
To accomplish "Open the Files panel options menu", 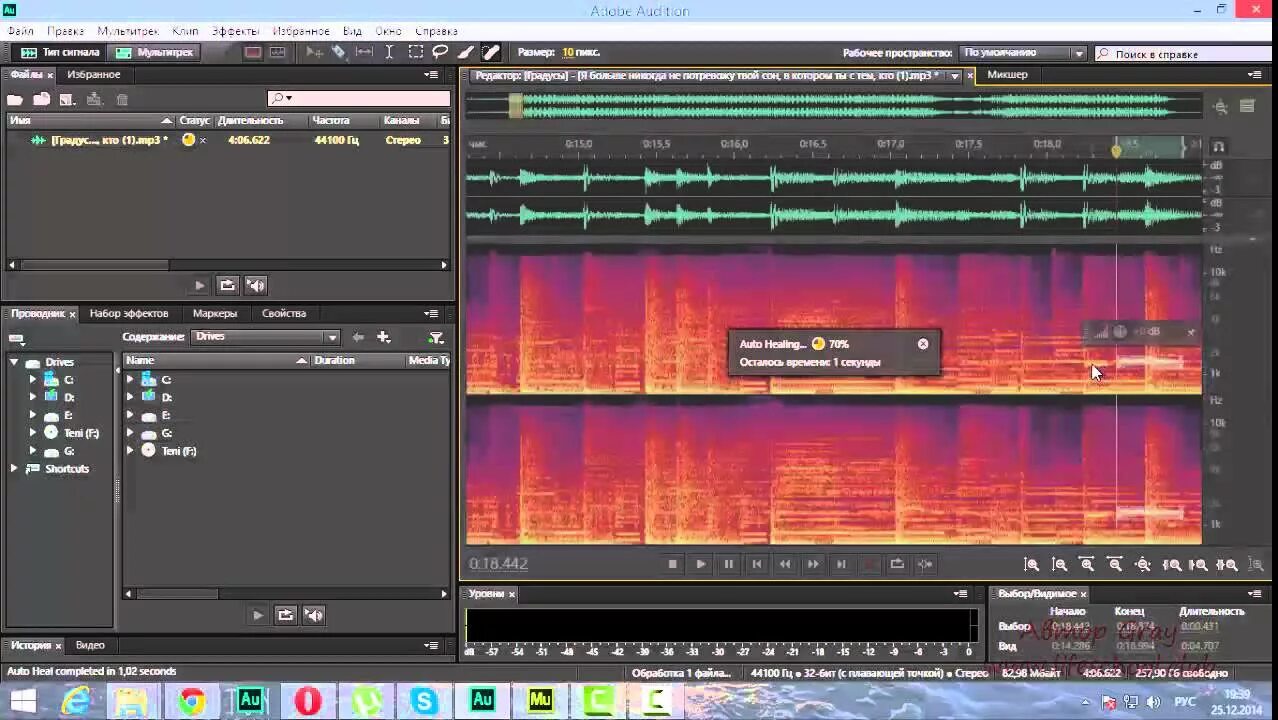I will tap(431, 75).
